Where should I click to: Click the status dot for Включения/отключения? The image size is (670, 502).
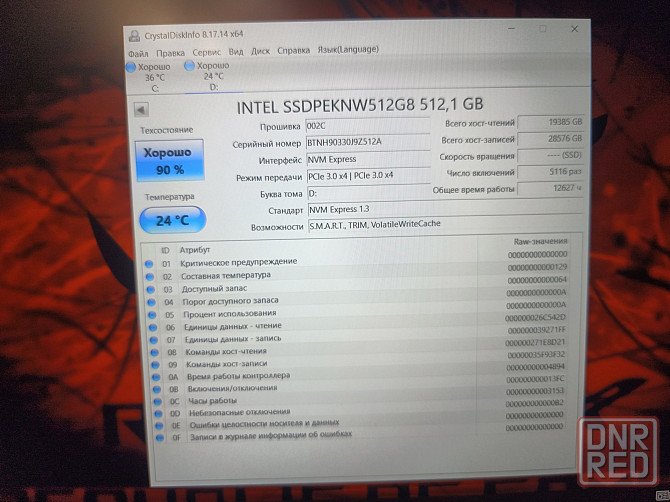tap(157, 390)
